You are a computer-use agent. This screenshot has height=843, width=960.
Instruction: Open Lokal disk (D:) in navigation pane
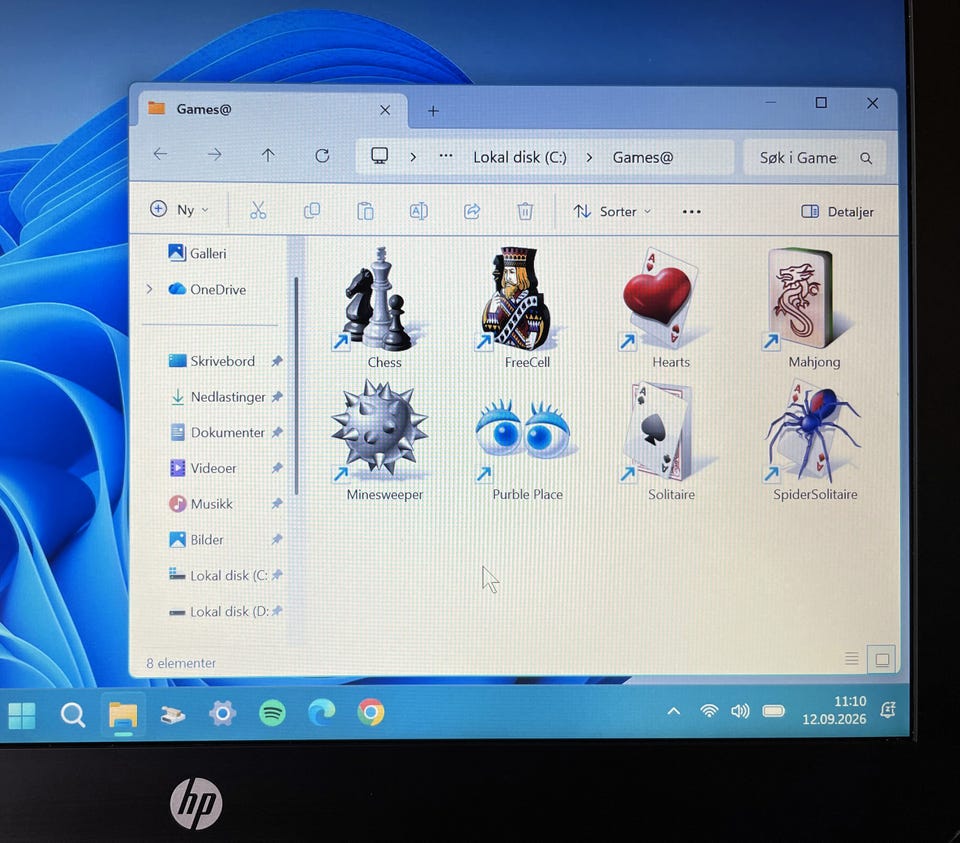[x=218, y=612]
